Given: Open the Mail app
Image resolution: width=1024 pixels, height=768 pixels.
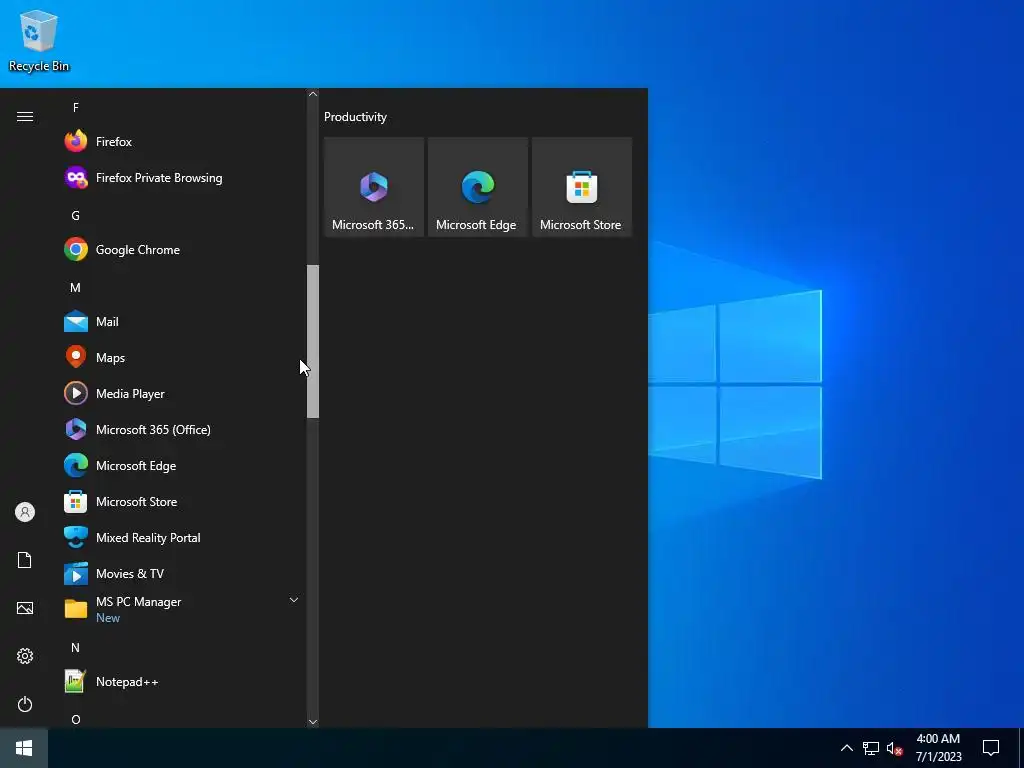Looking at the screenshot, I should 182,321.
